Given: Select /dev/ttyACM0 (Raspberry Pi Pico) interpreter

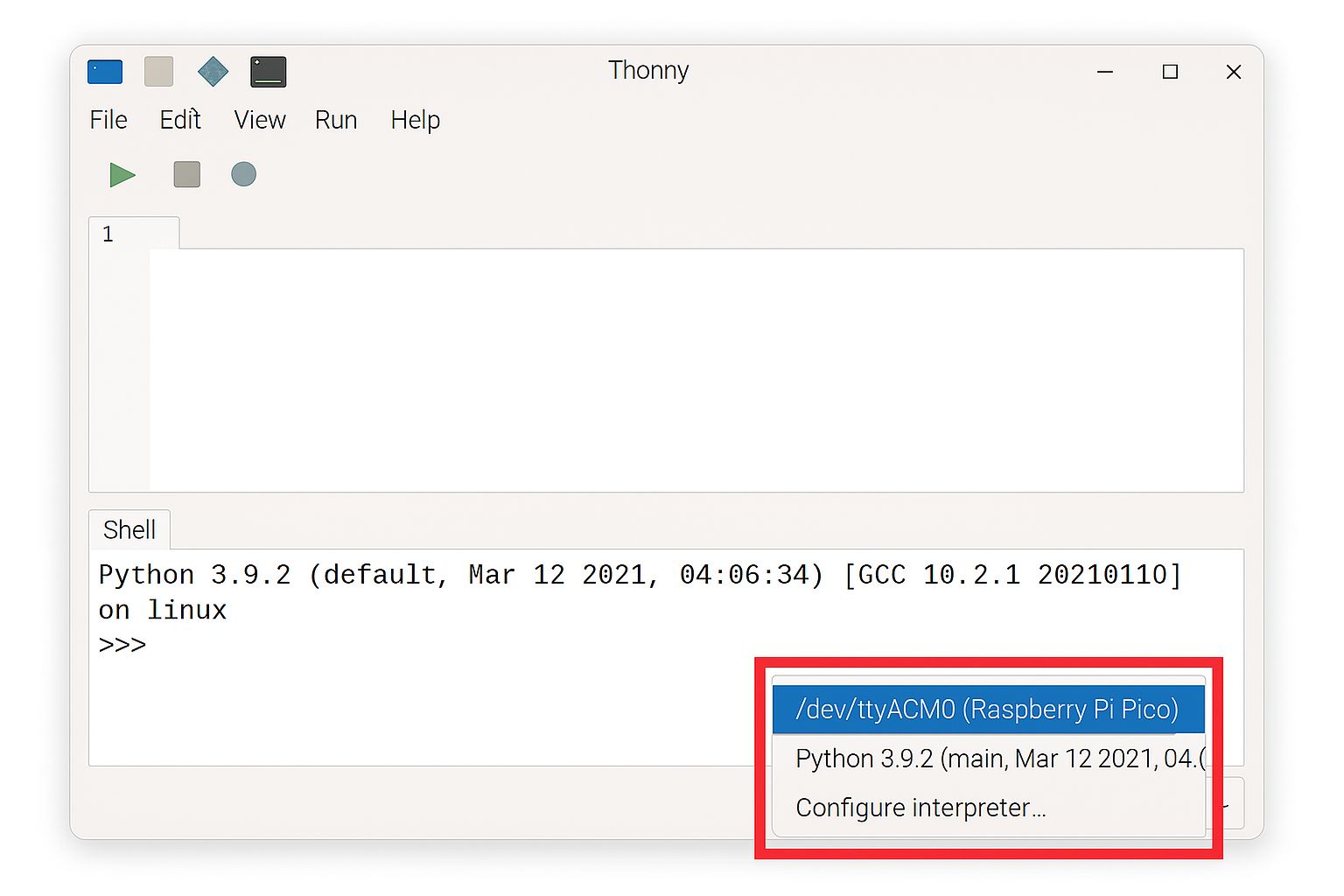Looking at the screenshot, I should tap(989, 709).
